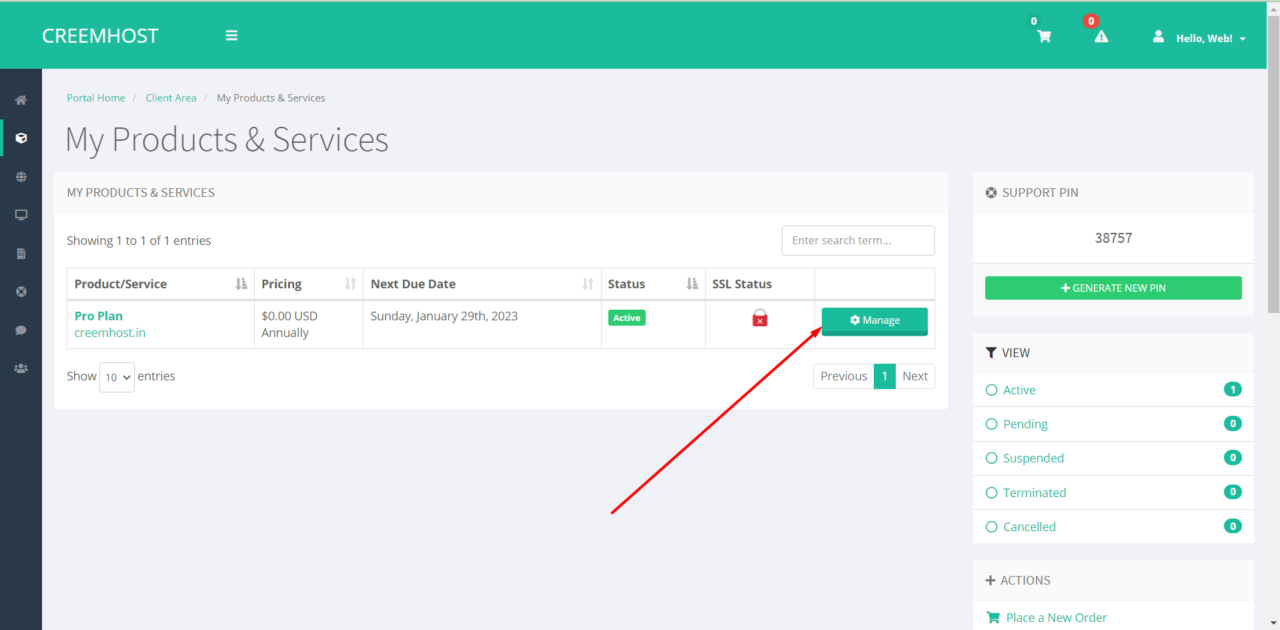Image resolution: width=1280 pixels, height=630 pixels.
Task: Click the $0.00 USD pricing cell
Action: pyautogui.click(x=308, y=324)
